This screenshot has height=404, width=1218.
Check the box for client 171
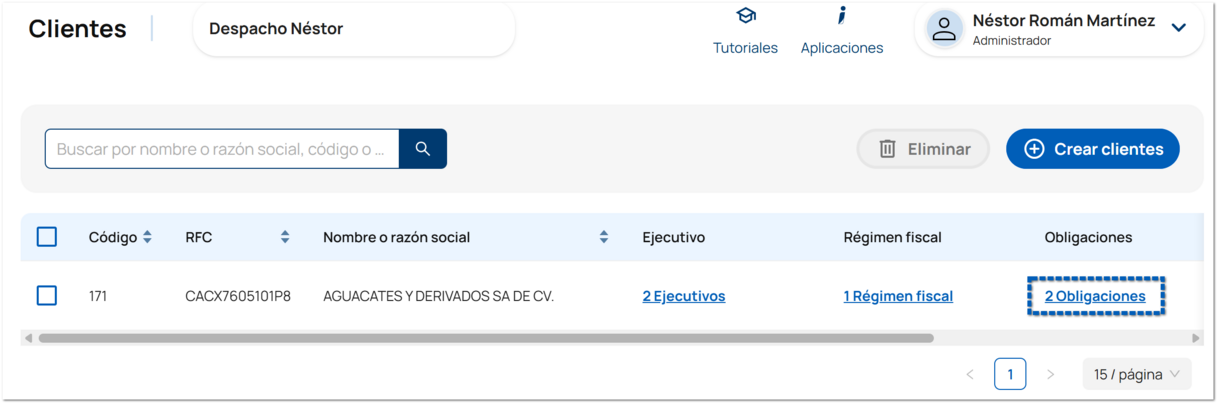click(47, 296)
